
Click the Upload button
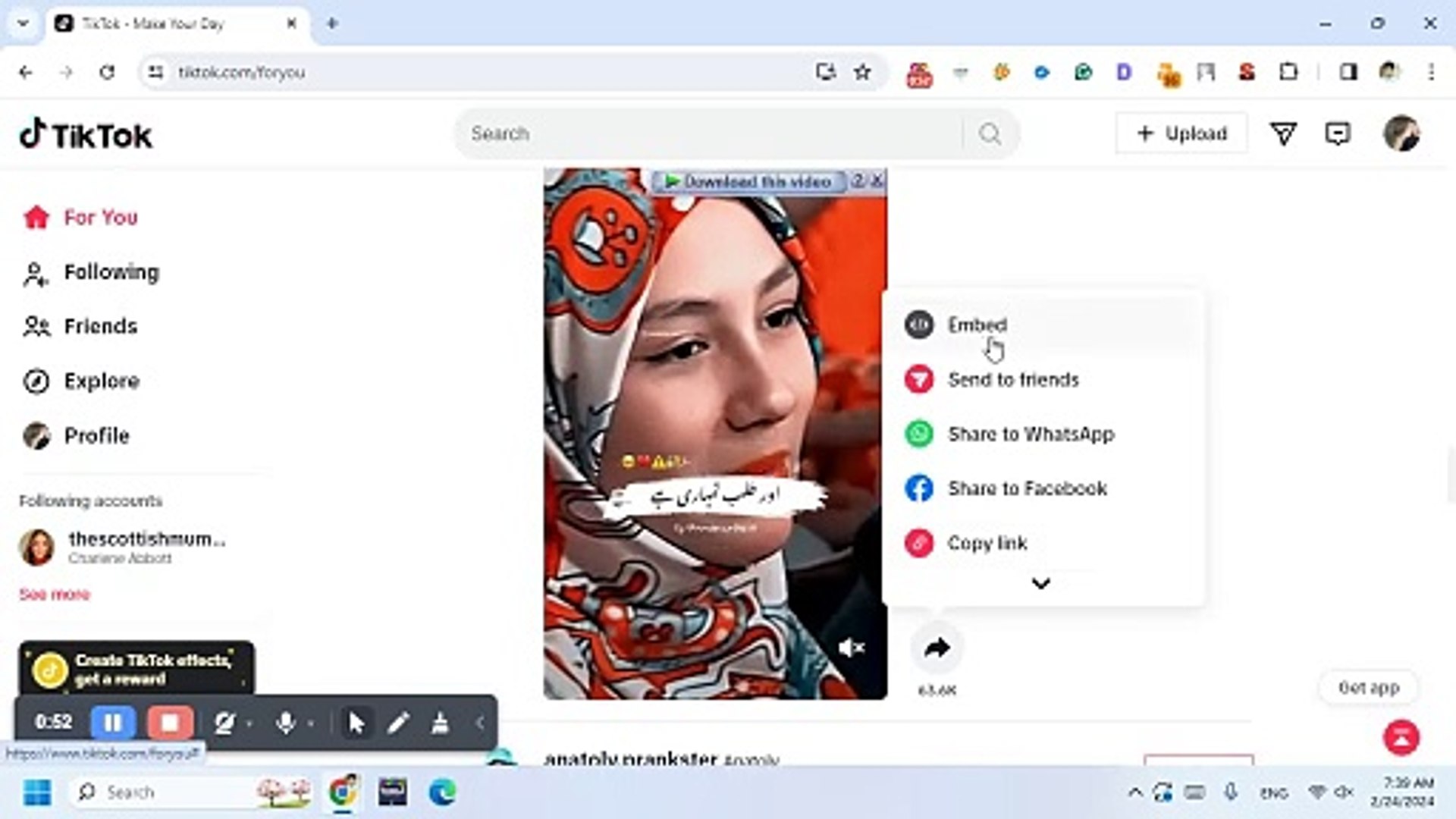[x=1181, y=133]
